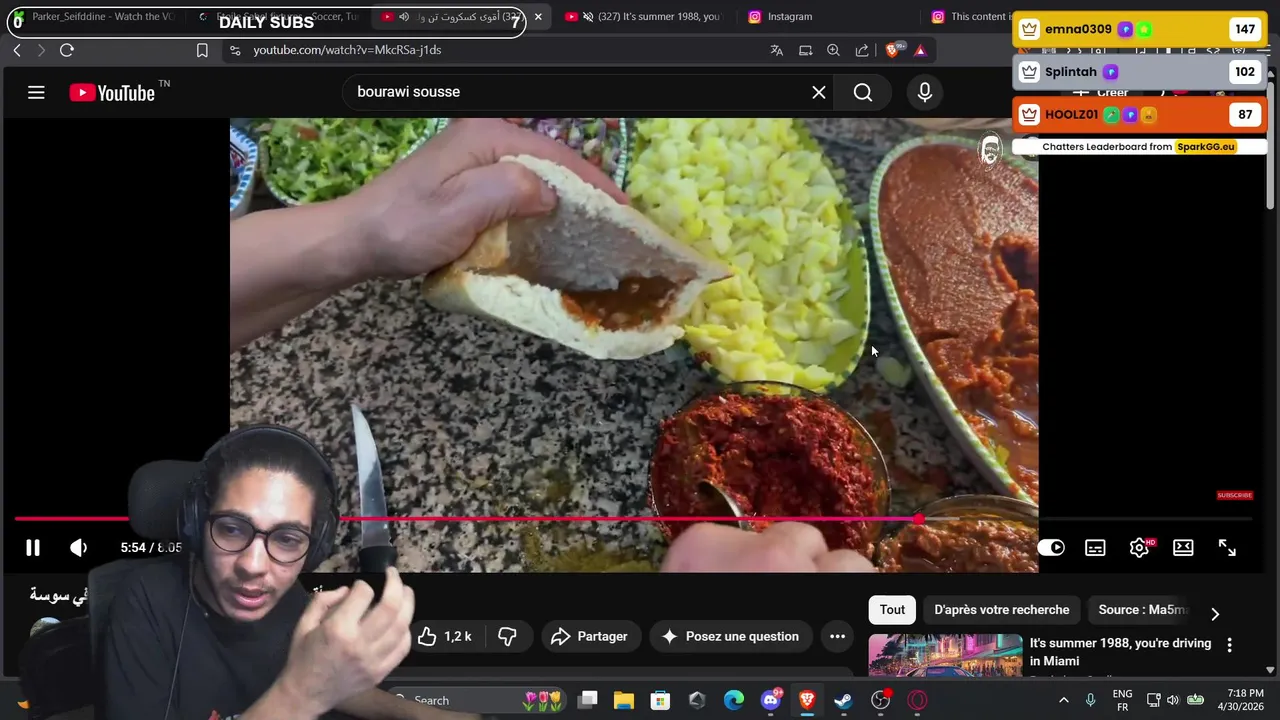Open File Explorer on the taskbar
1280x720 pixels.
coord(624,700)
